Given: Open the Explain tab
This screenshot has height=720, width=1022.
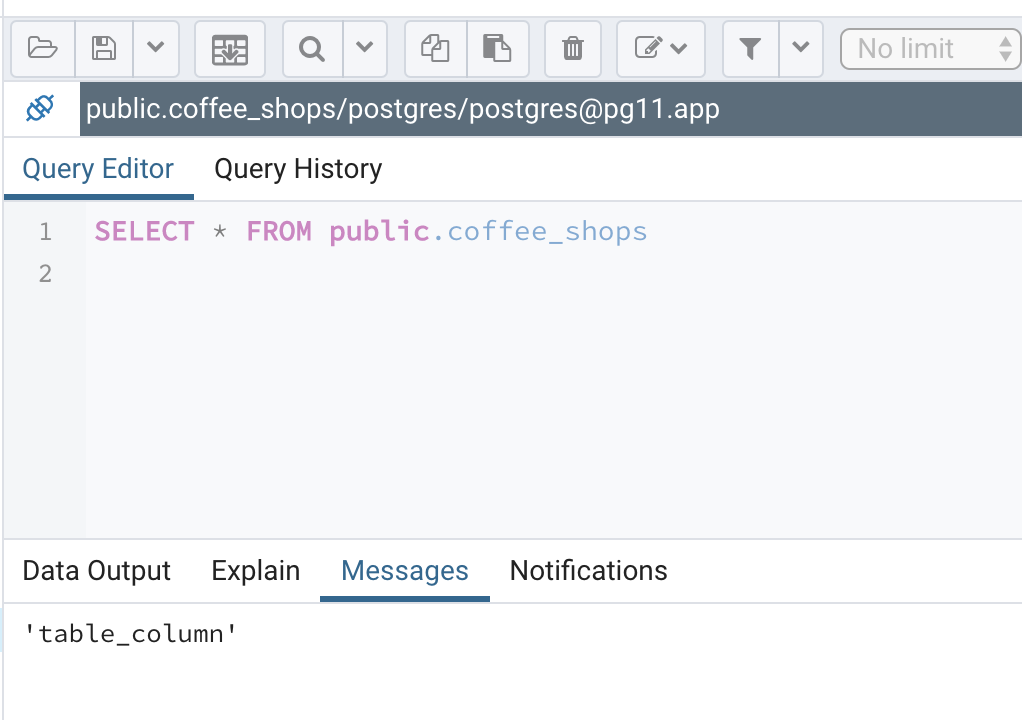Looking at the screenshot, I should tap(255, 570).
